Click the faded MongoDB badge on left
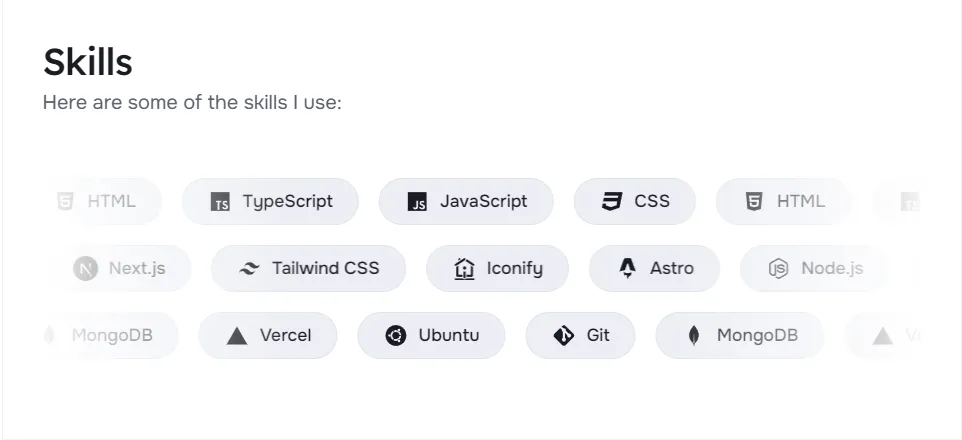Viewport: 962px width, 440px height. point(111,335)
